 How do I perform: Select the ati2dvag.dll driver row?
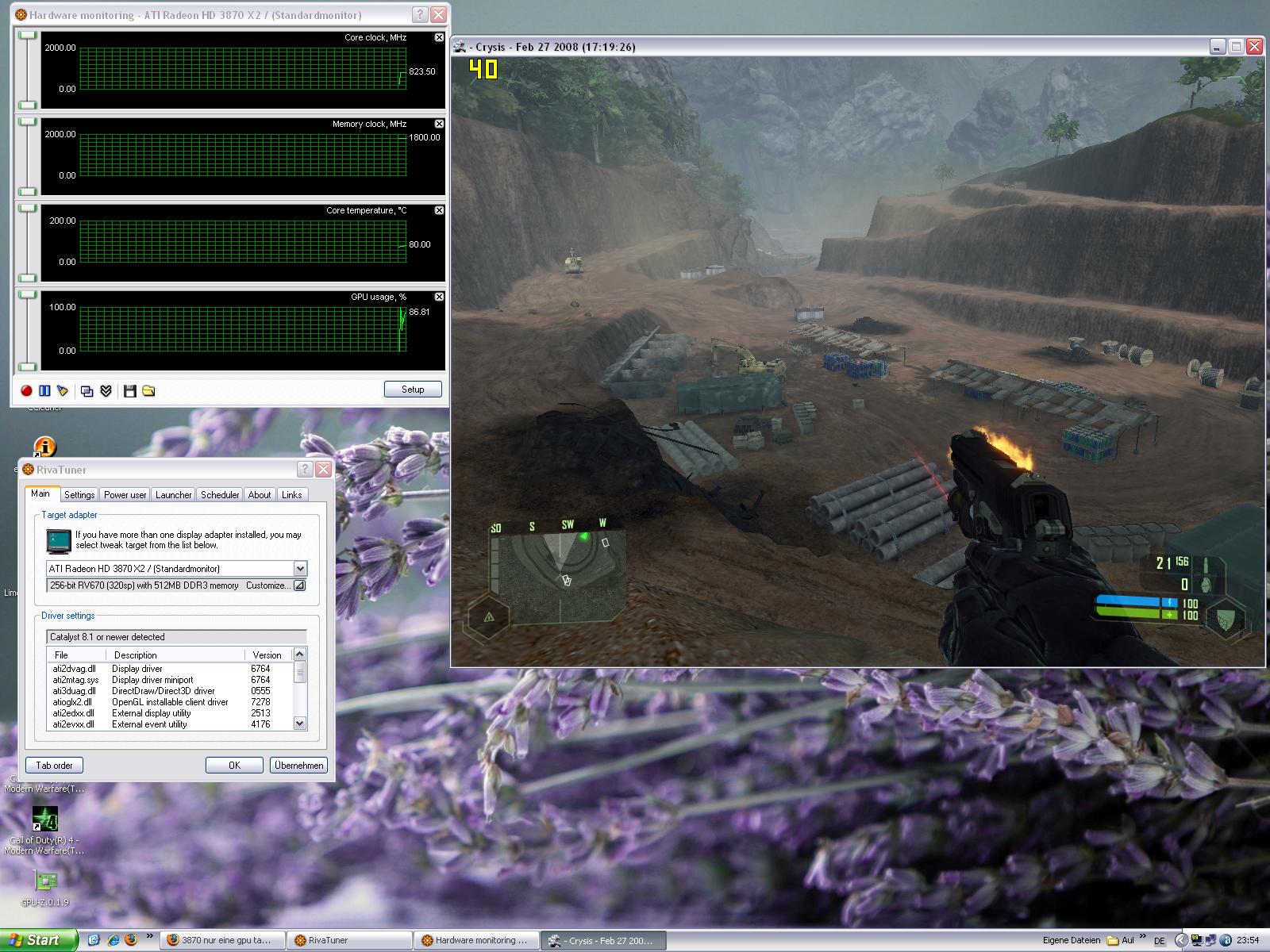coord(169,669)
